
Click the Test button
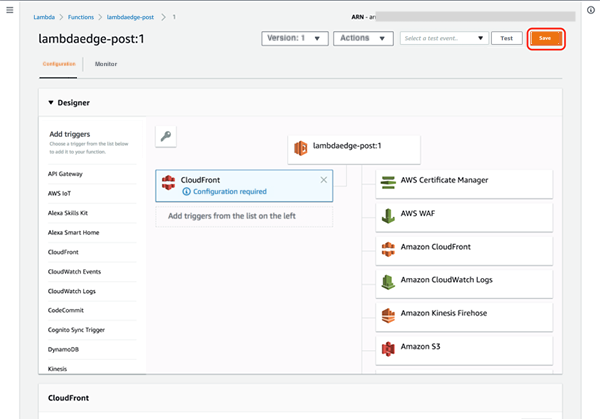[506, 38]
